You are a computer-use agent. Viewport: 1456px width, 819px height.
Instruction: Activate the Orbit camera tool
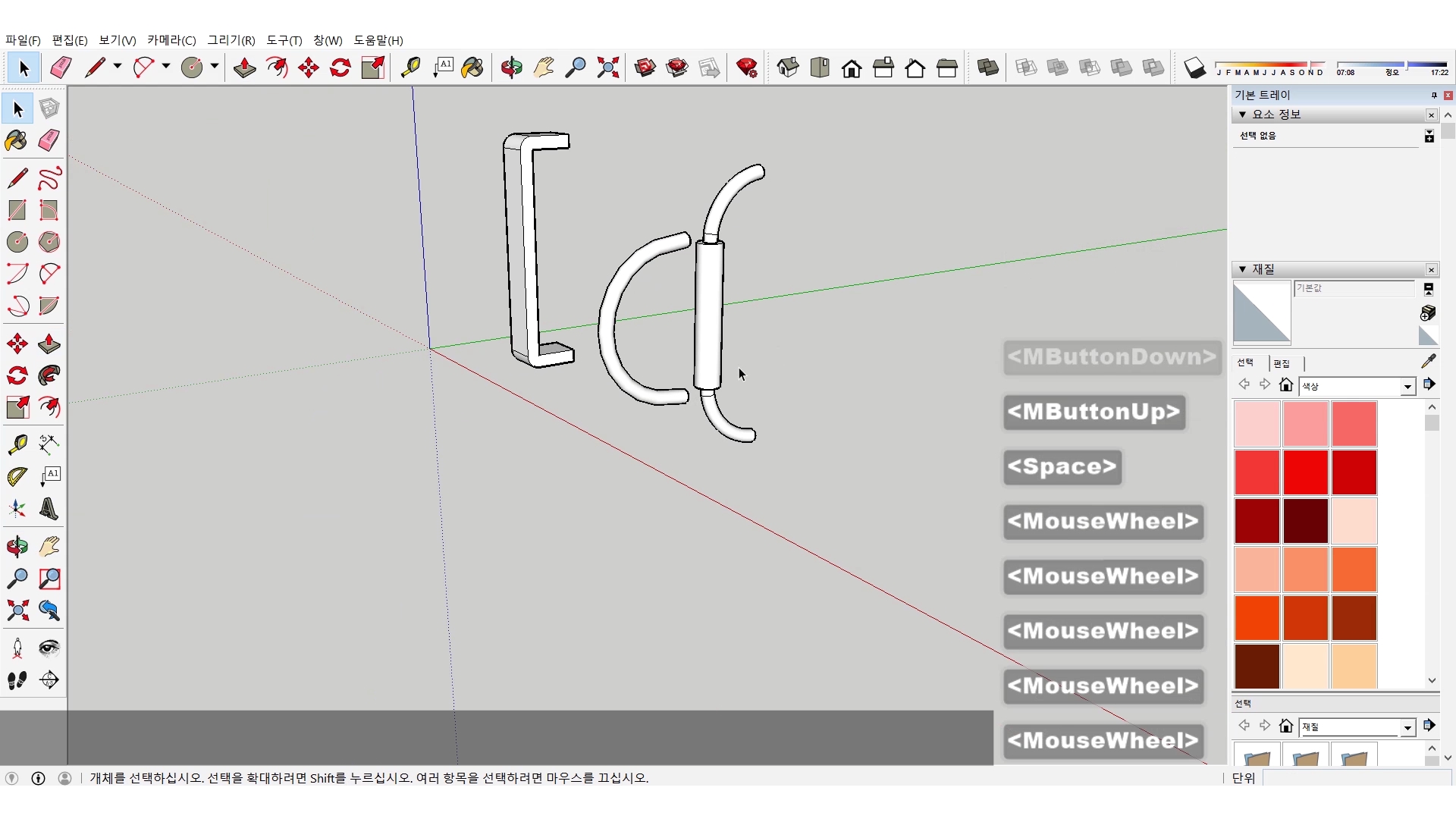[x=511, y=68]
